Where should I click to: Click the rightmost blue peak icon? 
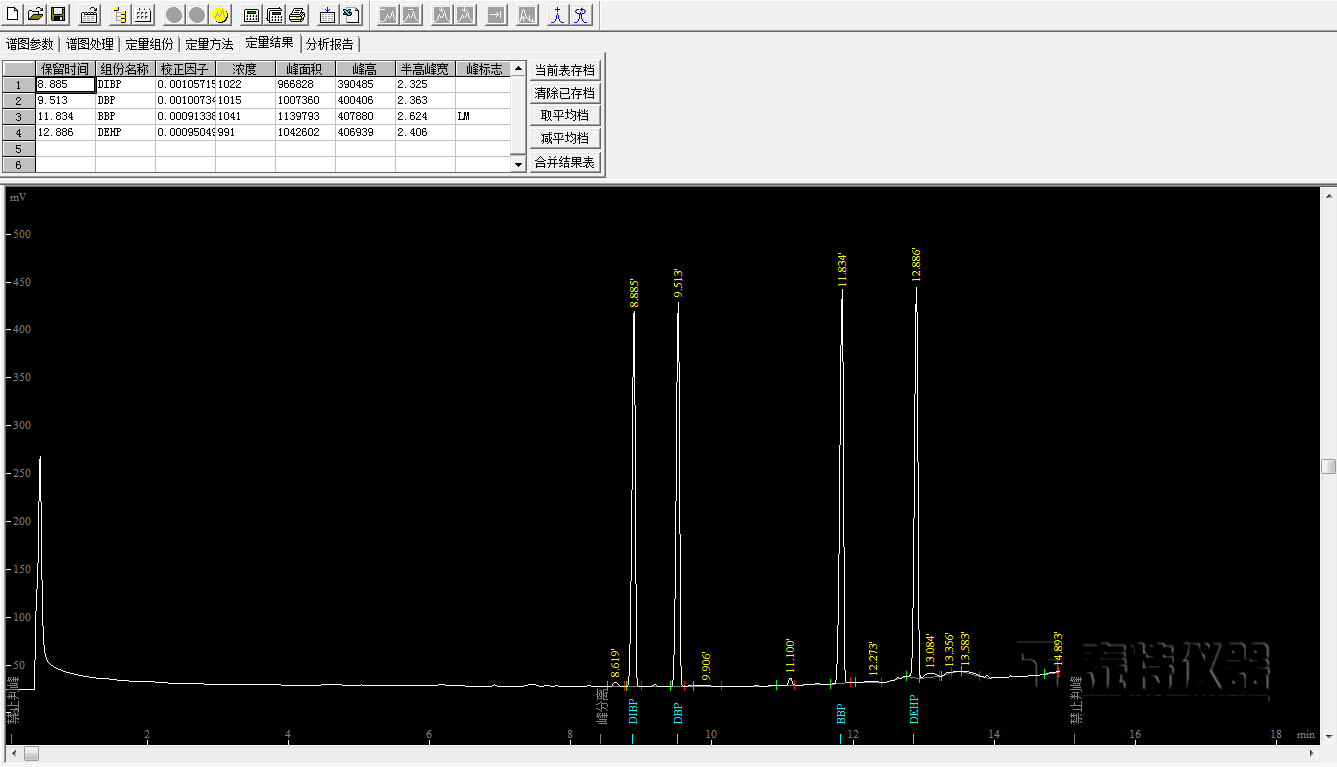582,15
